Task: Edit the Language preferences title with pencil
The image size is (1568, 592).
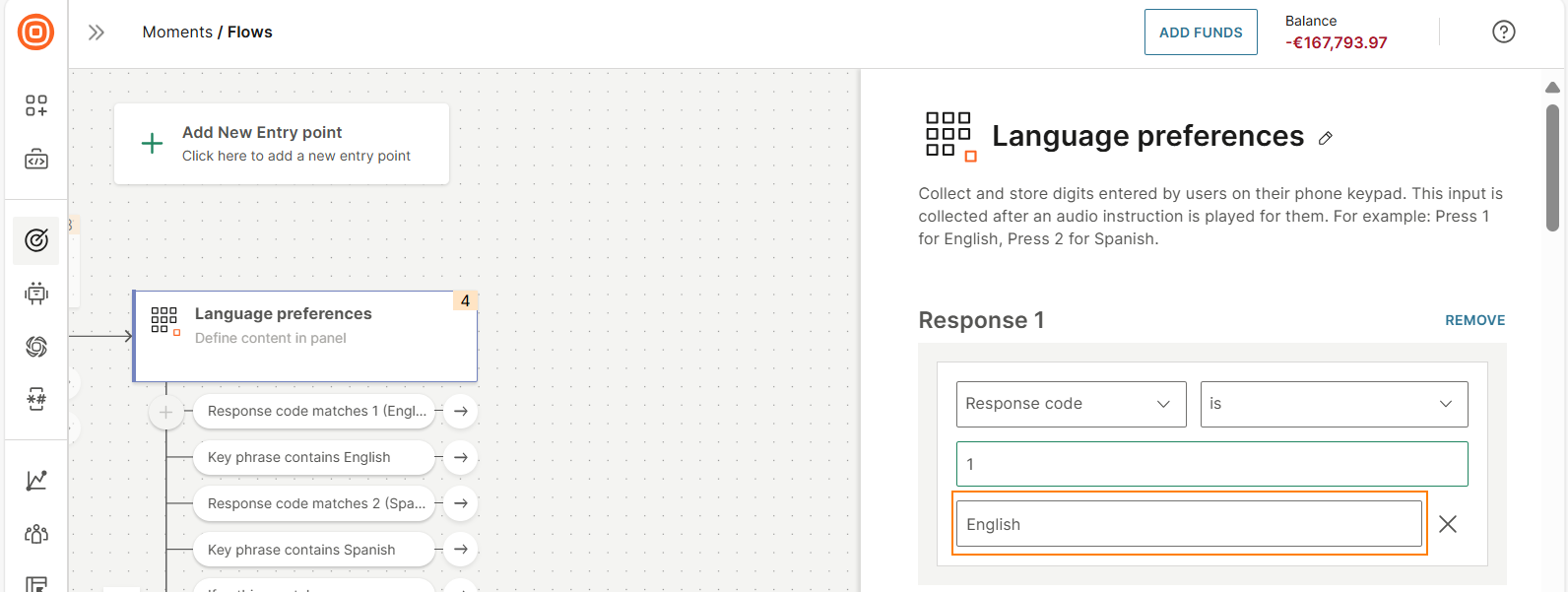Action: [x=1326, y=138]
